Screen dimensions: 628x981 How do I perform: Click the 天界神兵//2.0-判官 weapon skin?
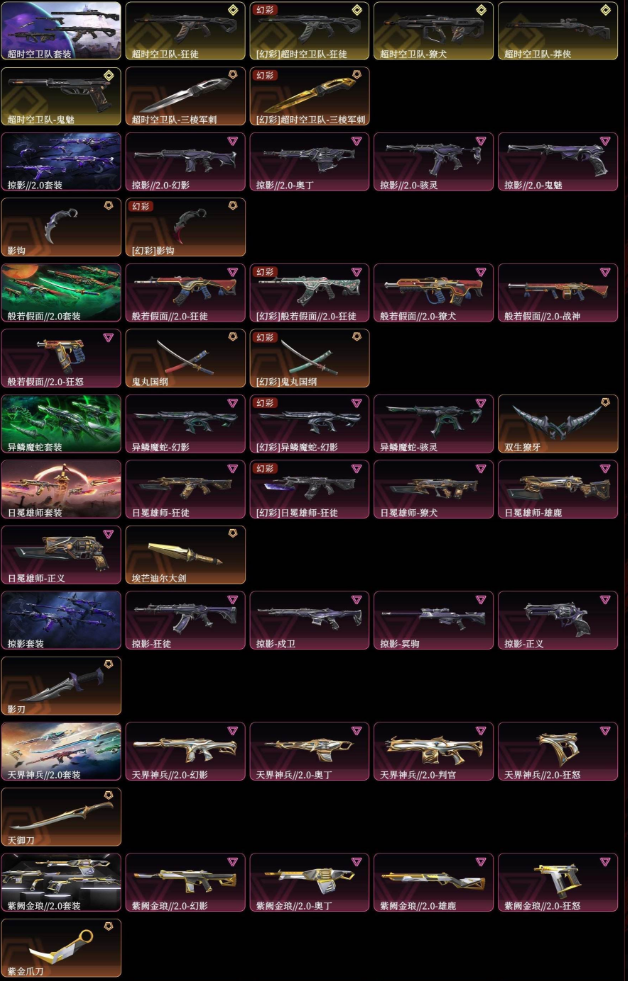point(433,751)
